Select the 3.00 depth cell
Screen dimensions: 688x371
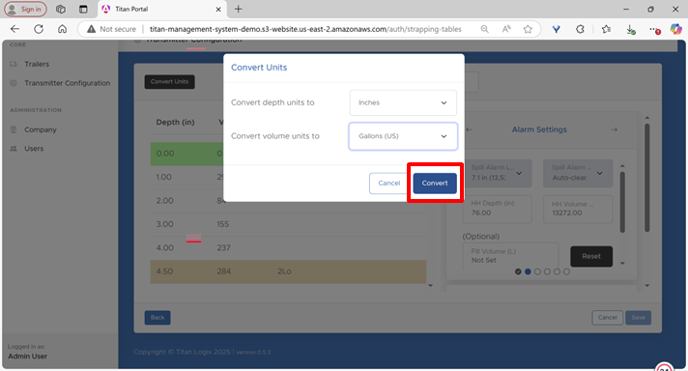click(165, 224)
